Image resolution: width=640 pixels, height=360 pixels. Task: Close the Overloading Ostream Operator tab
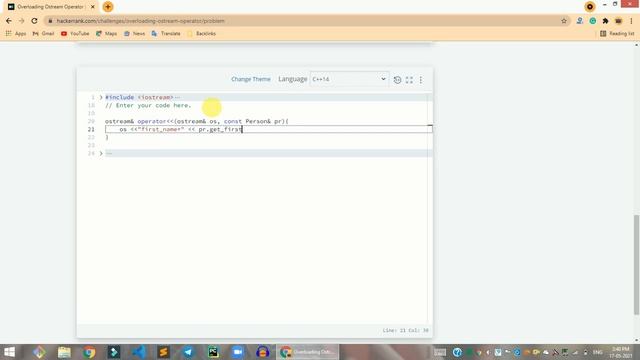pos(93,7)
